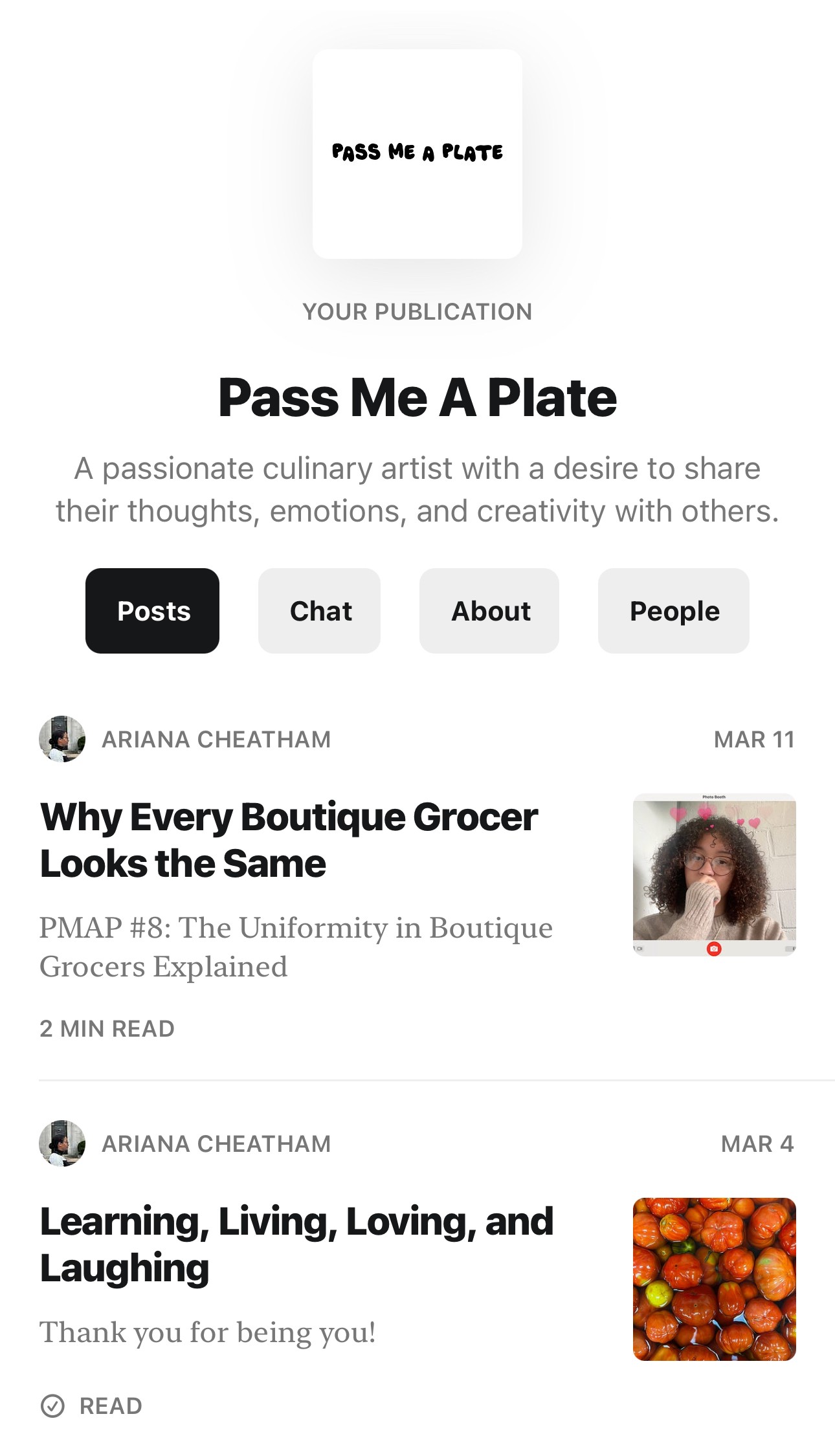Open the Pass Me A Plate logo image
The width and height of the screenshot is (835, 1456).
point(417,154)
